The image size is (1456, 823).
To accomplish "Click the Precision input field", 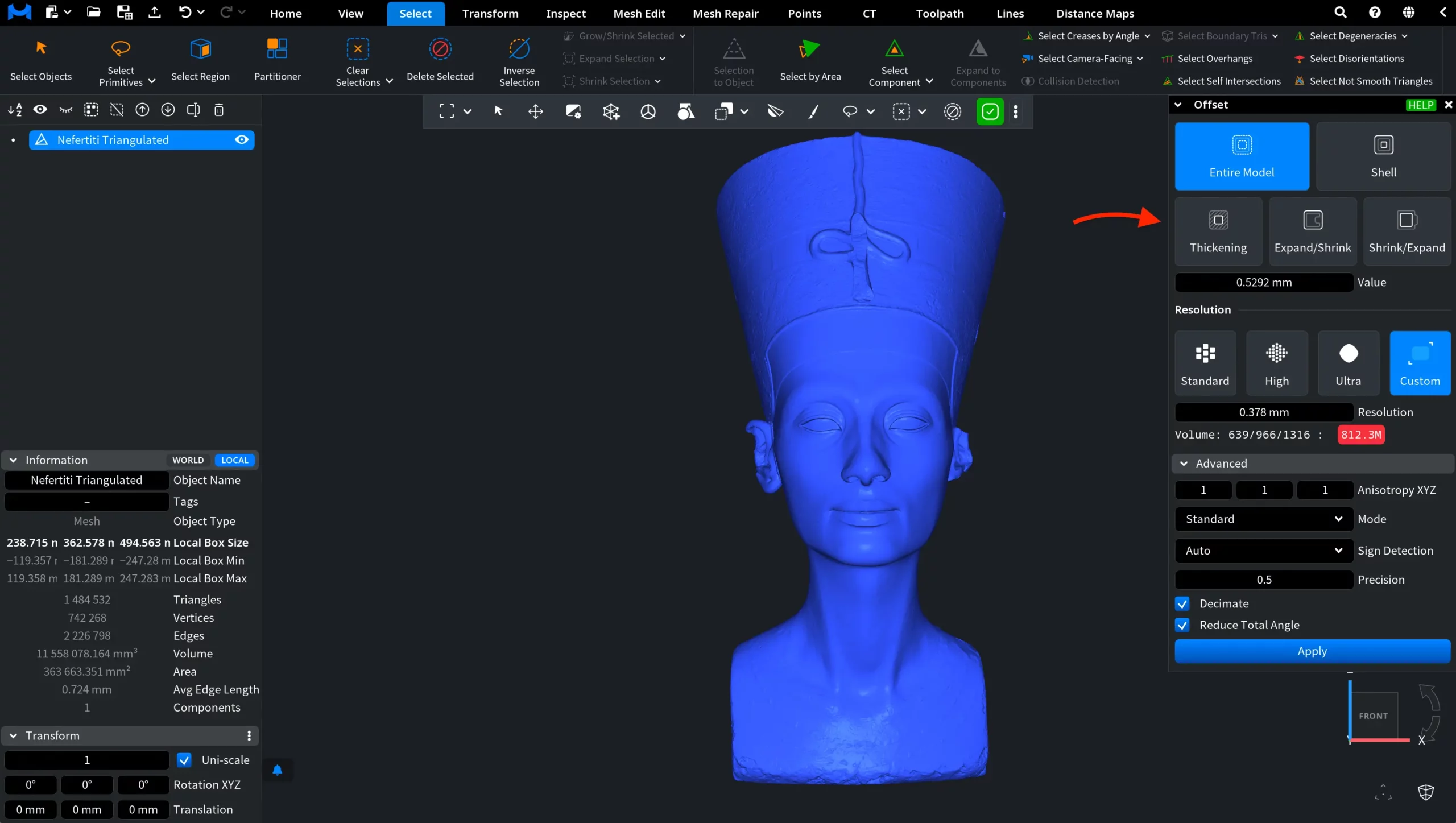I will (1264, 580).
